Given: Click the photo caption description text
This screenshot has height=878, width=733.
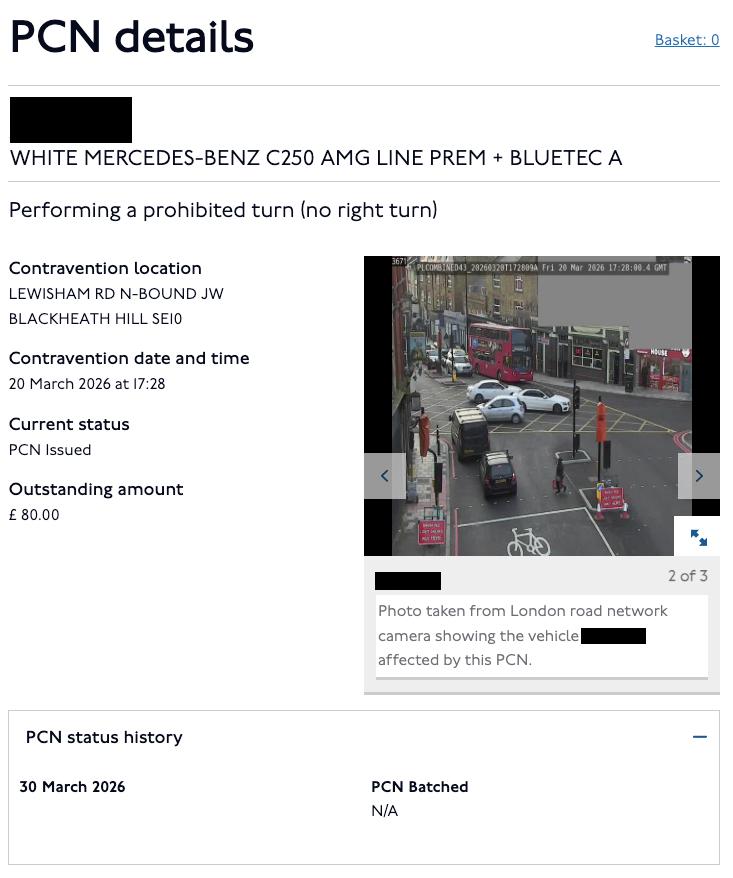Looking at the screenshot, I should pyautogui.click(x=522, y=635).
